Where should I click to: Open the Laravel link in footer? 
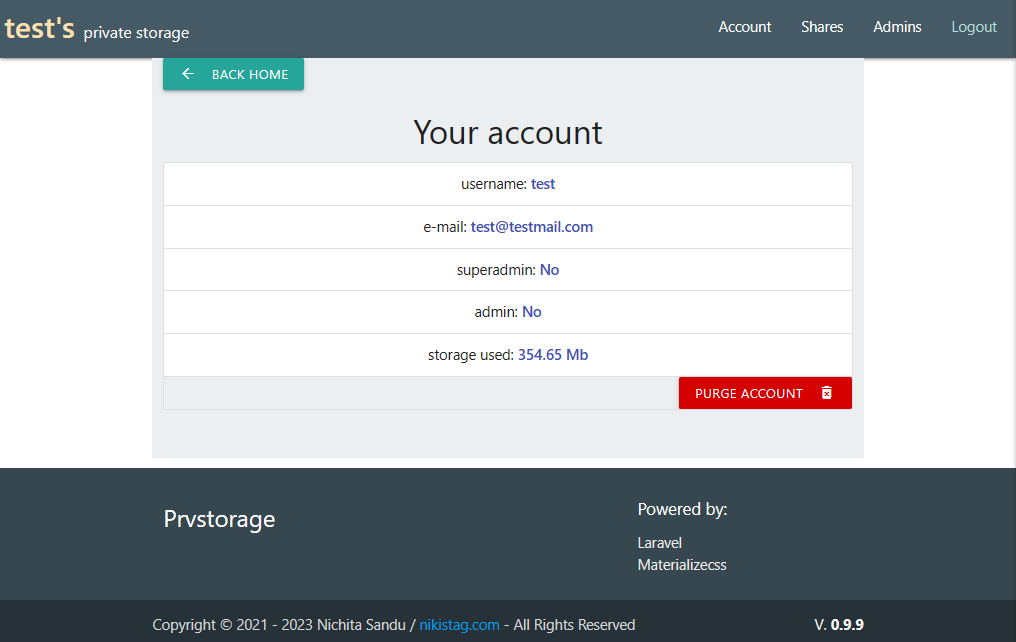tap(660, 543)
